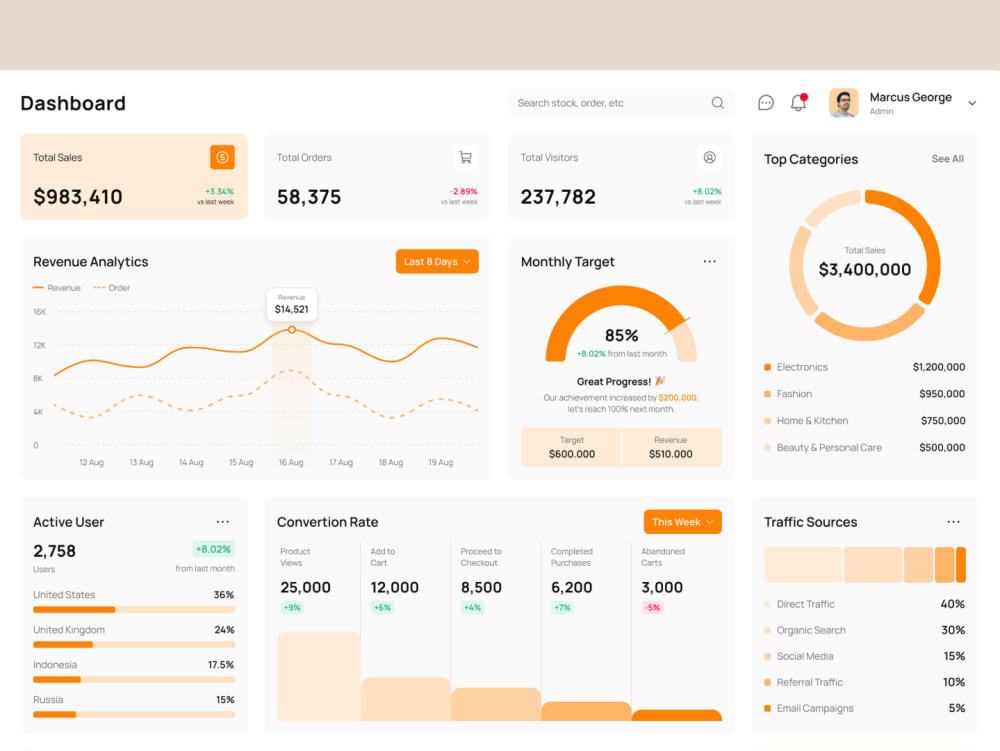The height and width of the screenshot is (751, 1000).
Task: Click the Electronics category color swatch
Action: pos(767,367)
